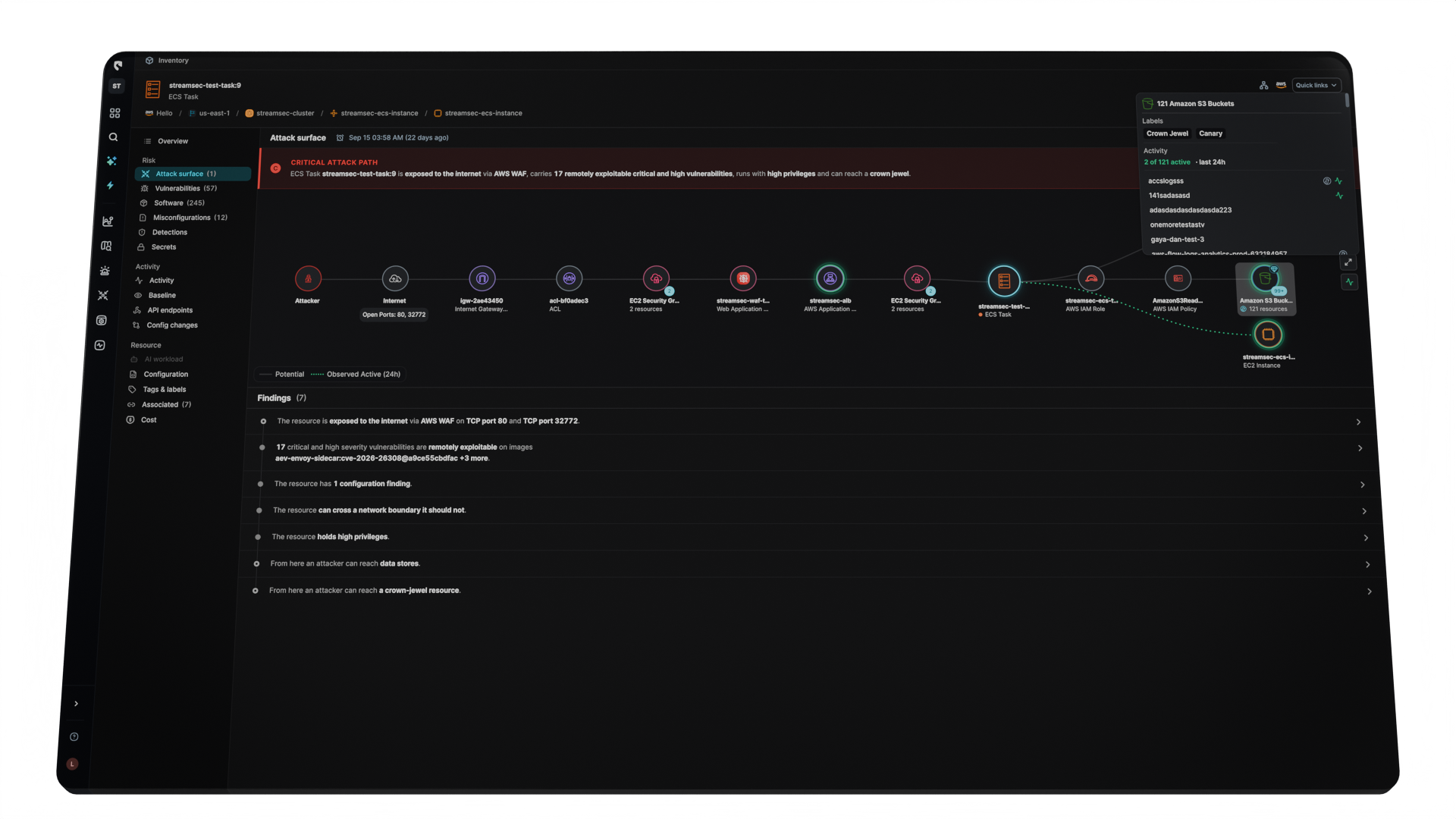1456x819 pixels.
Task: Click the igw-2ae43450 Internet Gateway node
Action: (482, 278)
